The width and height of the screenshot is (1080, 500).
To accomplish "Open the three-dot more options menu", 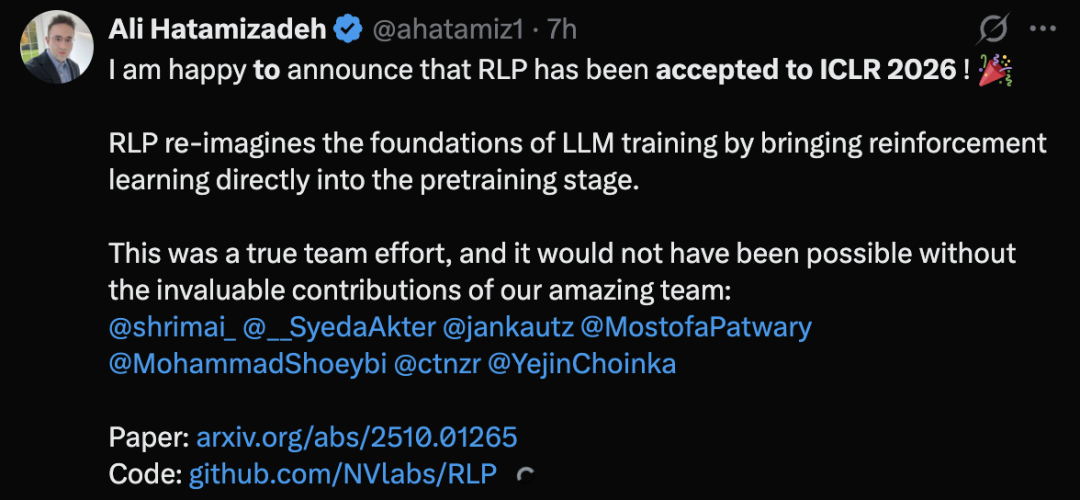I will [x=1043, y=29].
